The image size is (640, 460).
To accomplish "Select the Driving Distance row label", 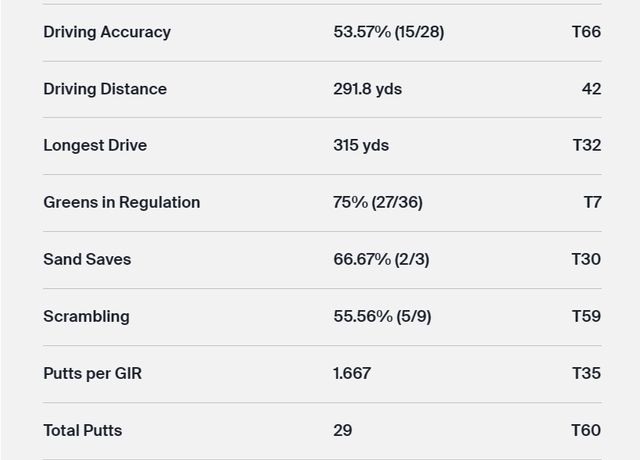I will pyautogui.click(x=105, y=89).
